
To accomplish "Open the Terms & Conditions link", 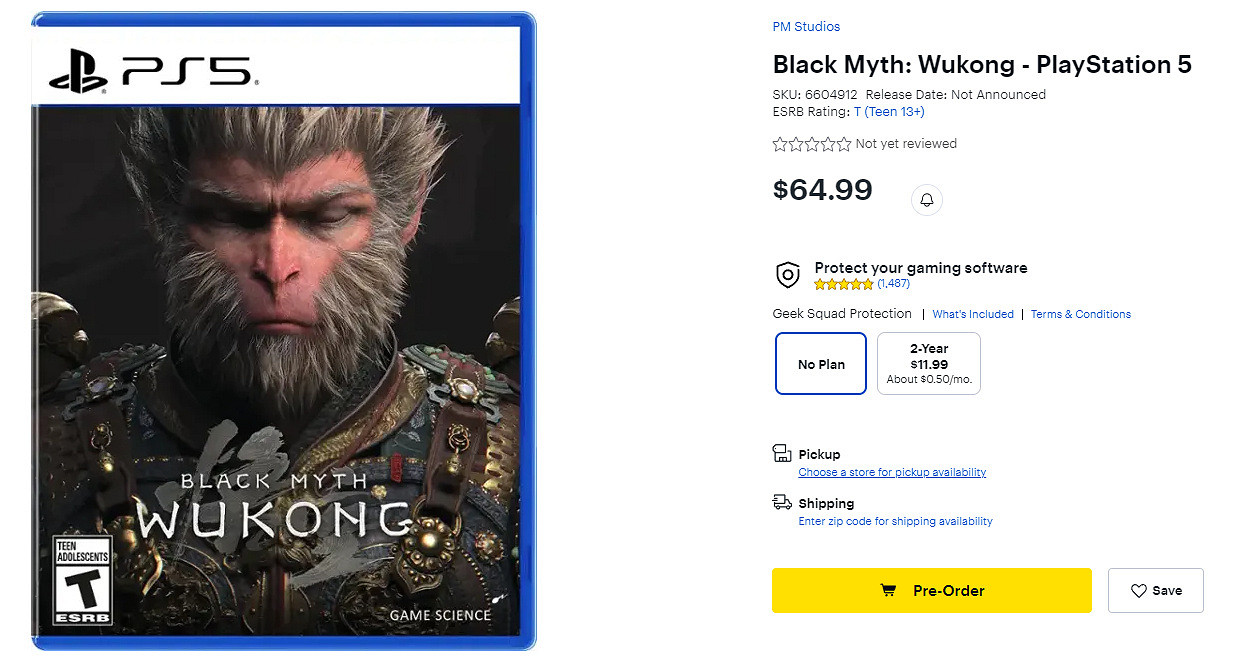I will pyautogui.click(x=1080, y=314).
